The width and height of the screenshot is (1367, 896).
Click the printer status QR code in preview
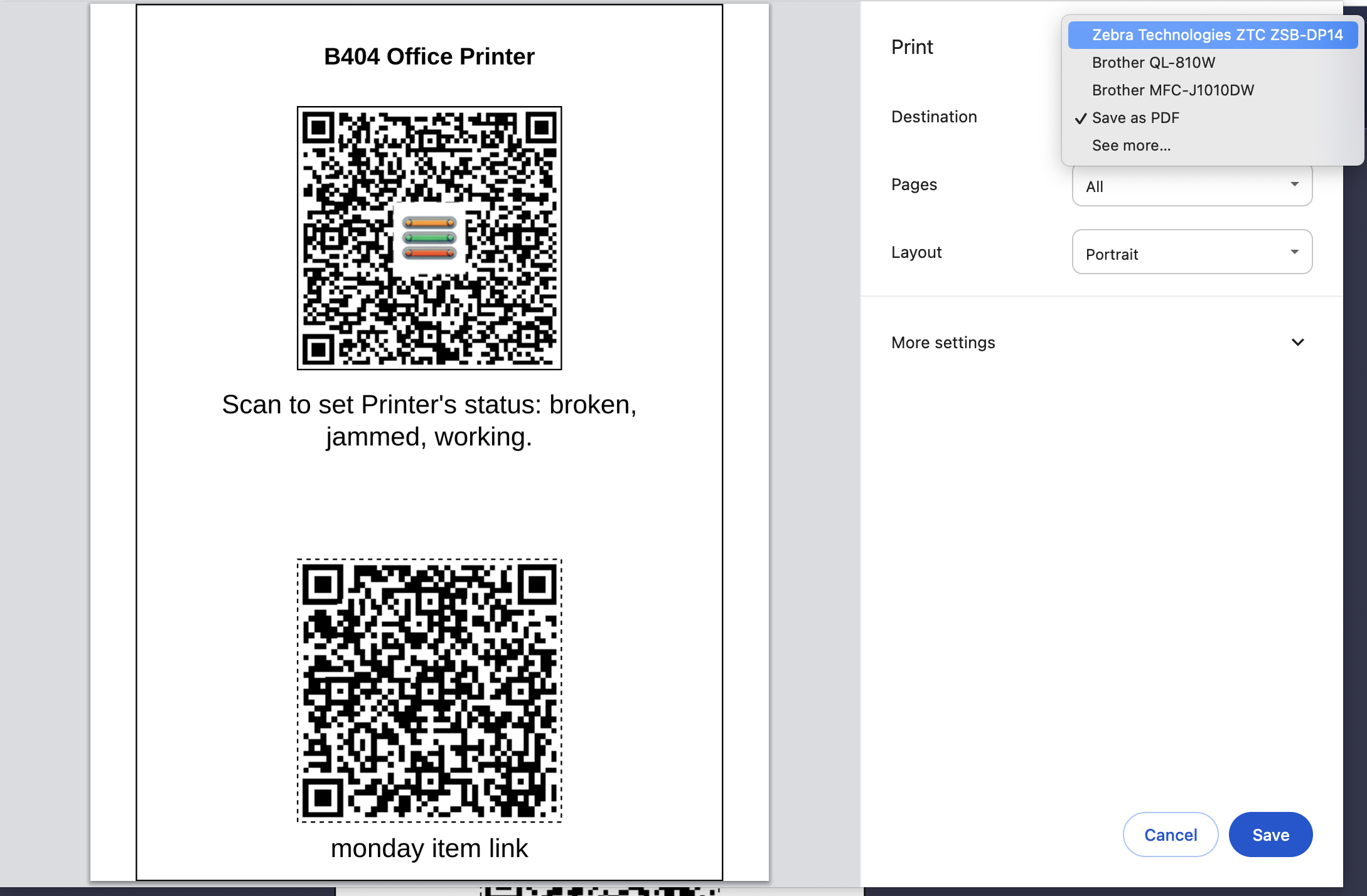pos(429,238)
